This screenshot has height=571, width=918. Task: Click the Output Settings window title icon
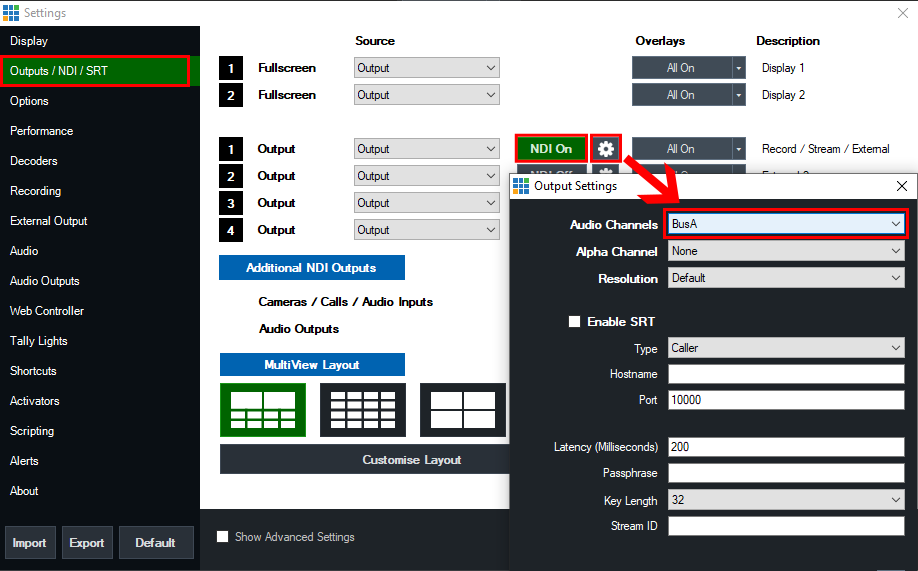[521, 186]
